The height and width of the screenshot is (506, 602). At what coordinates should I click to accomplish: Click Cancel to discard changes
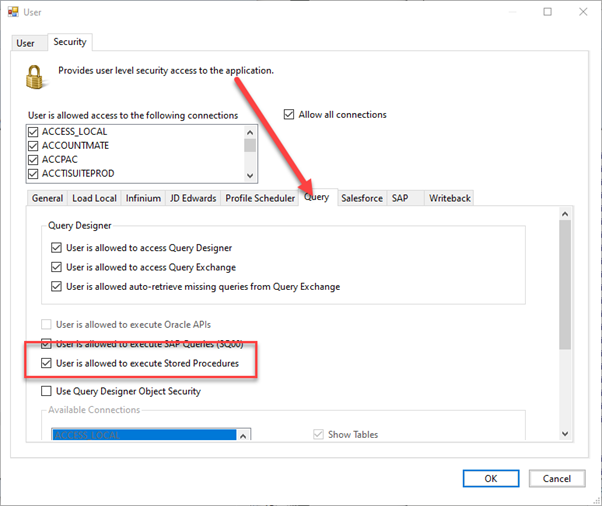(557, 478)
